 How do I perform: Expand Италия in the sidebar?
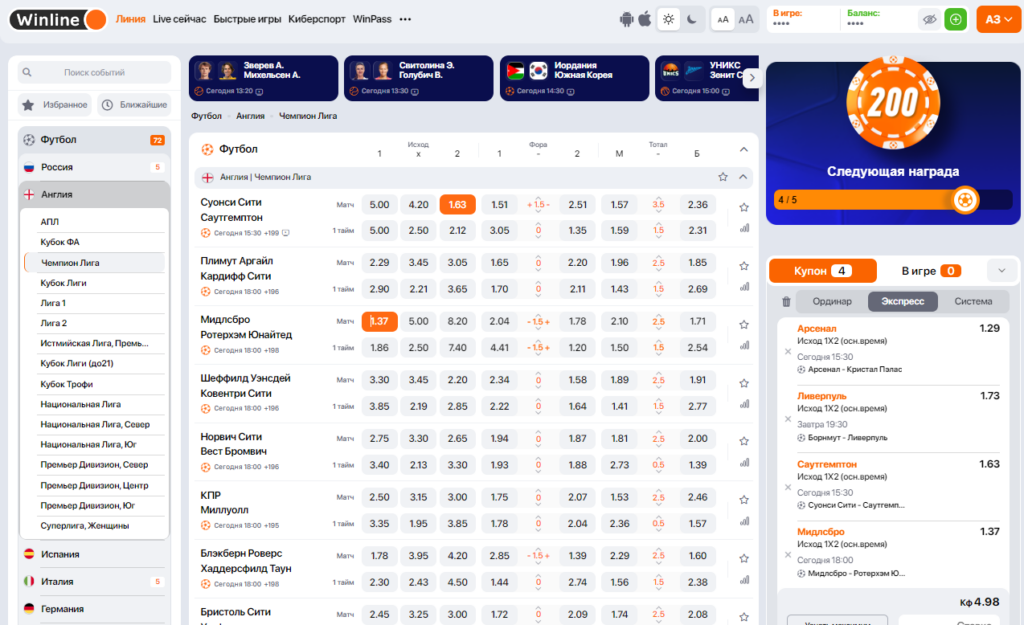click(x=95, y=581)
